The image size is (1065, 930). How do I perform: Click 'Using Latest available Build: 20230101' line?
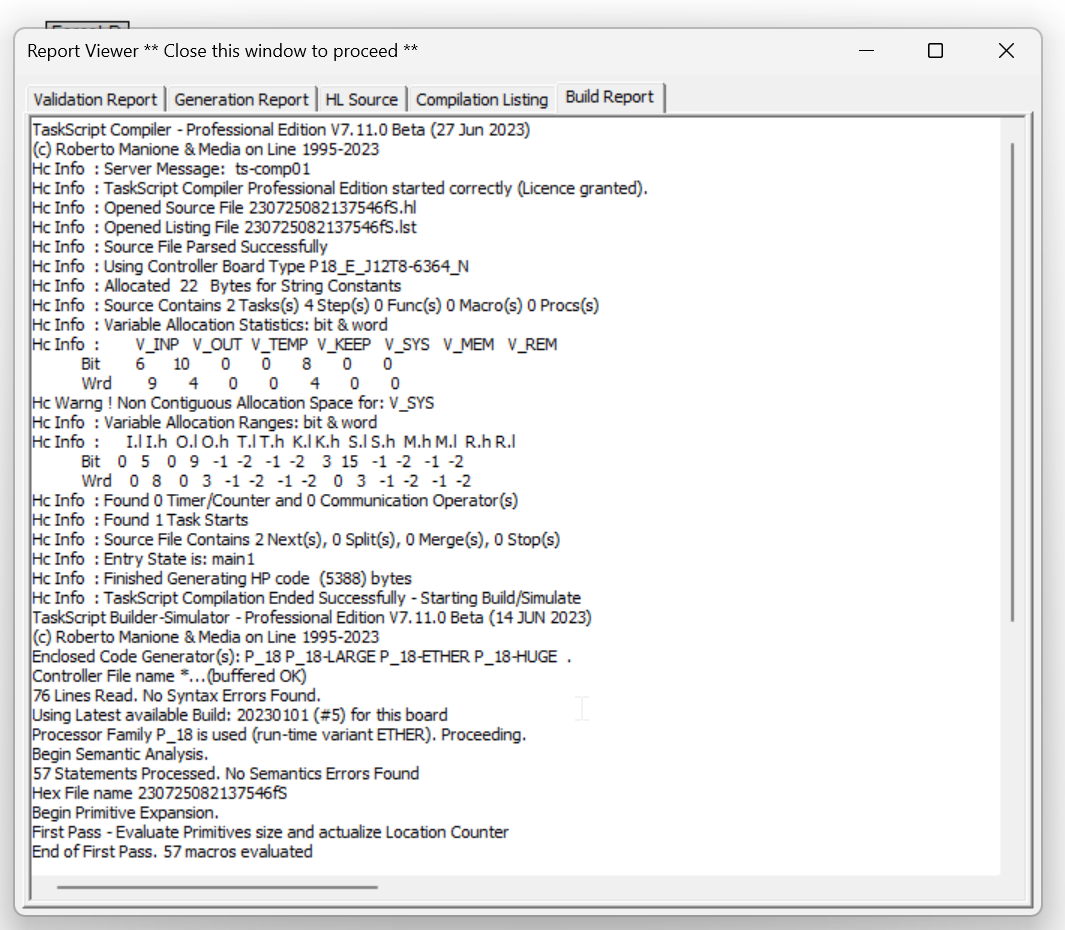click(240, 715)
